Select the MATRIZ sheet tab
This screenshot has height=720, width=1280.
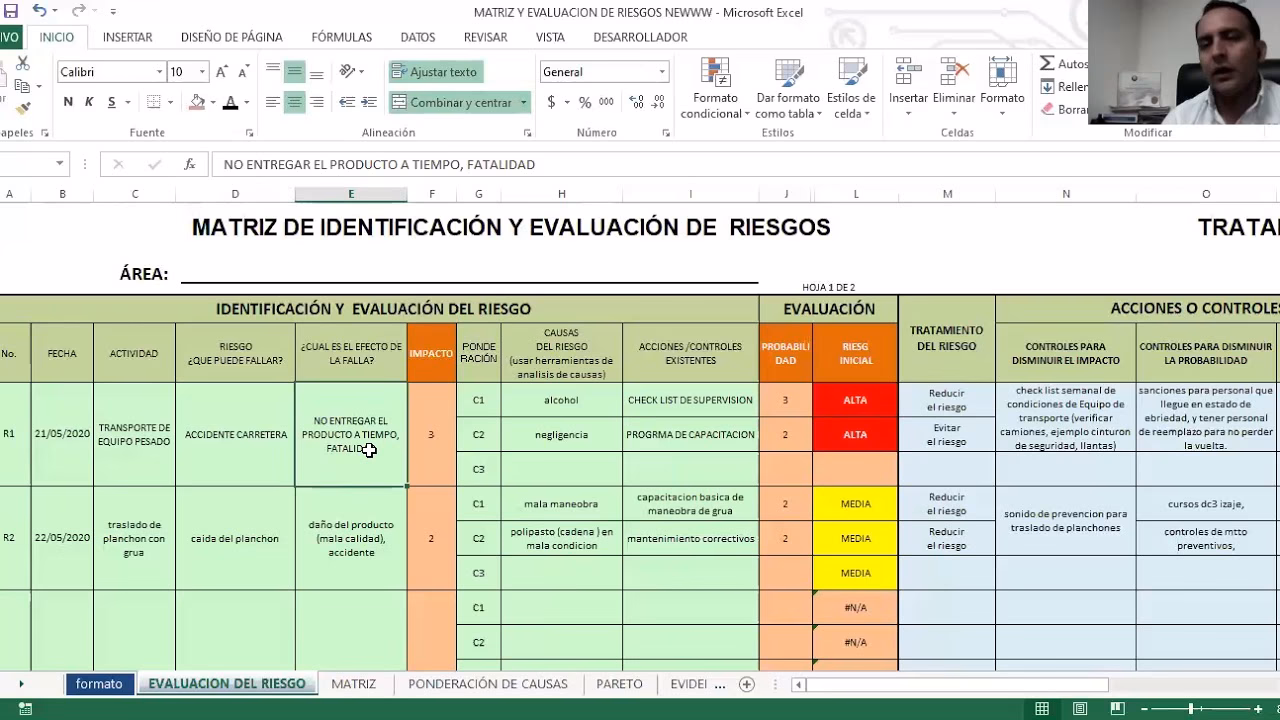tap(352, 684)
